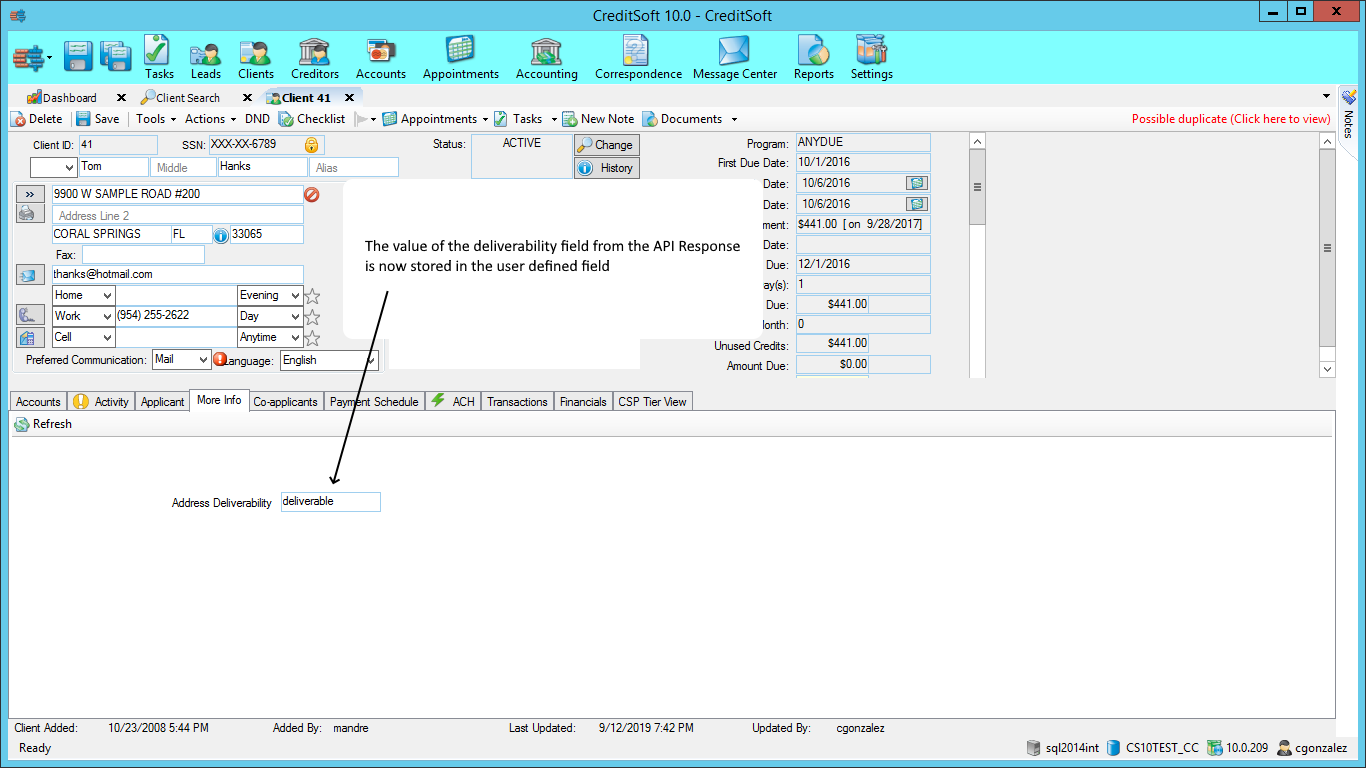This screenshot has width=1366, height=768.
Task: Open the Settings module icon
Action: 872,57
